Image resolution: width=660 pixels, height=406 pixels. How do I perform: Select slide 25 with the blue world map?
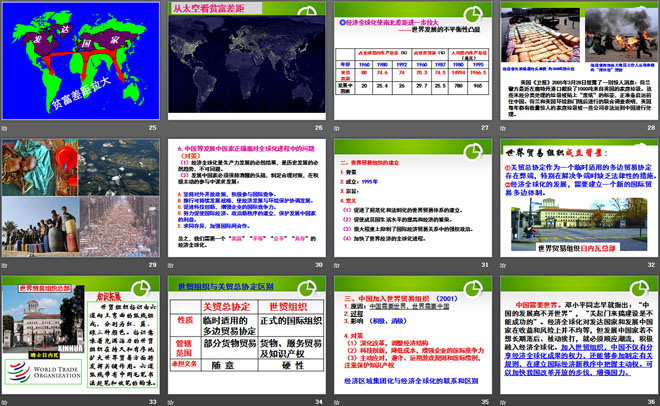81,61
